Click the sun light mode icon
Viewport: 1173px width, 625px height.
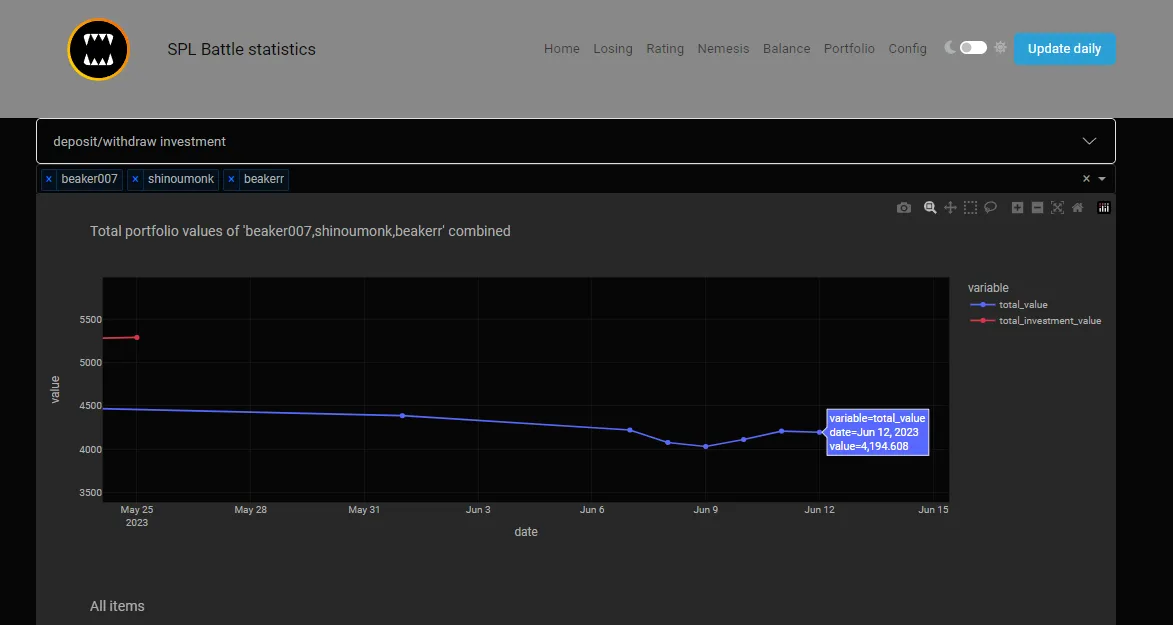pos(1000,48)
